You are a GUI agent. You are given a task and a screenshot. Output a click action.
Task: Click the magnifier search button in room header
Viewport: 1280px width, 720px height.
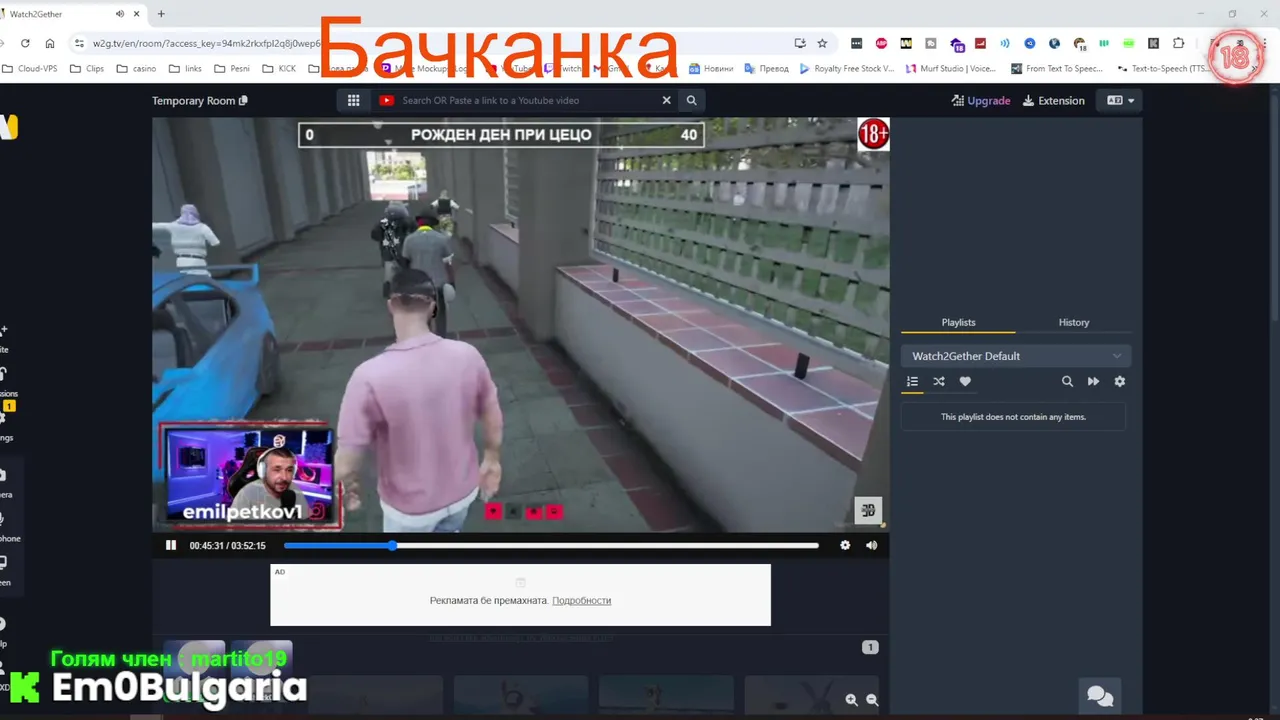691,100
